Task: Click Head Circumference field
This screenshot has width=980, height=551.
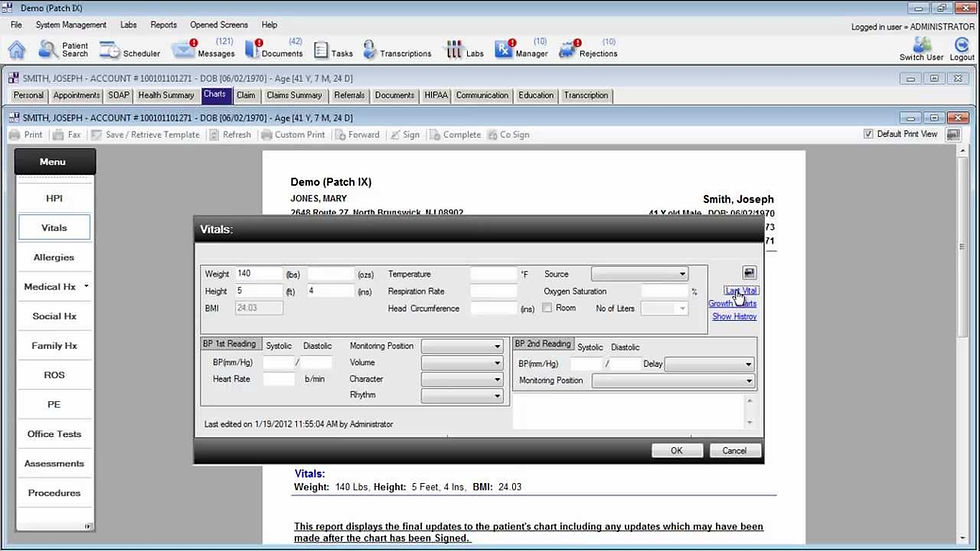Action: (x=494, y=308)
